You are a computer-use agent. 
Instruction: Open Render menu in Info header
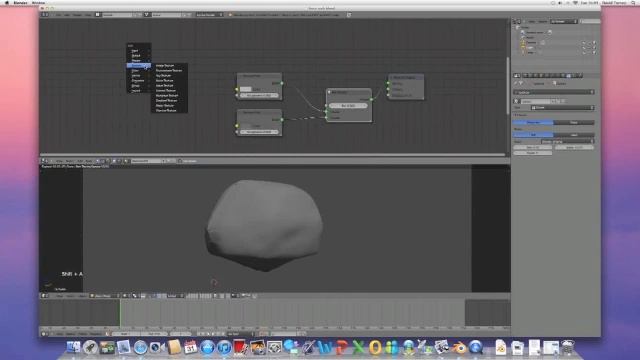(x=77, y=15)
